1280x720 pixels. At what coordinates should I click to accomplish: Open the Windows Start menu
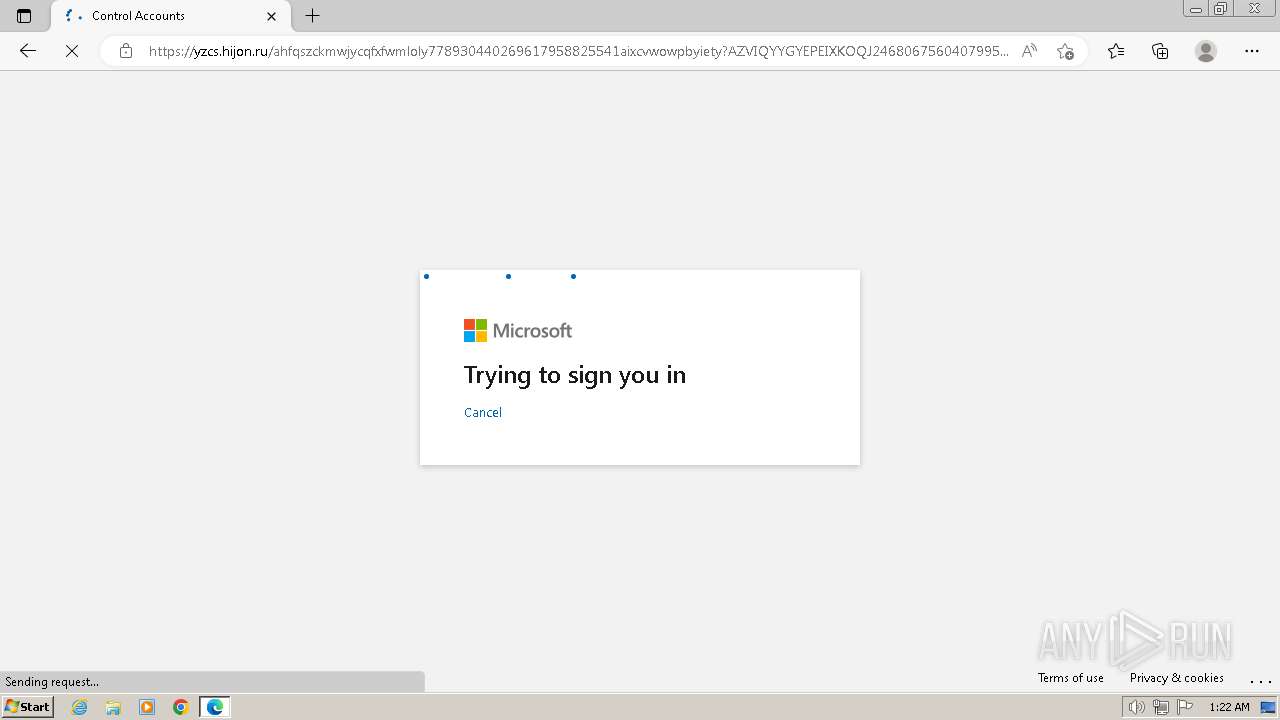click(28, 707)
